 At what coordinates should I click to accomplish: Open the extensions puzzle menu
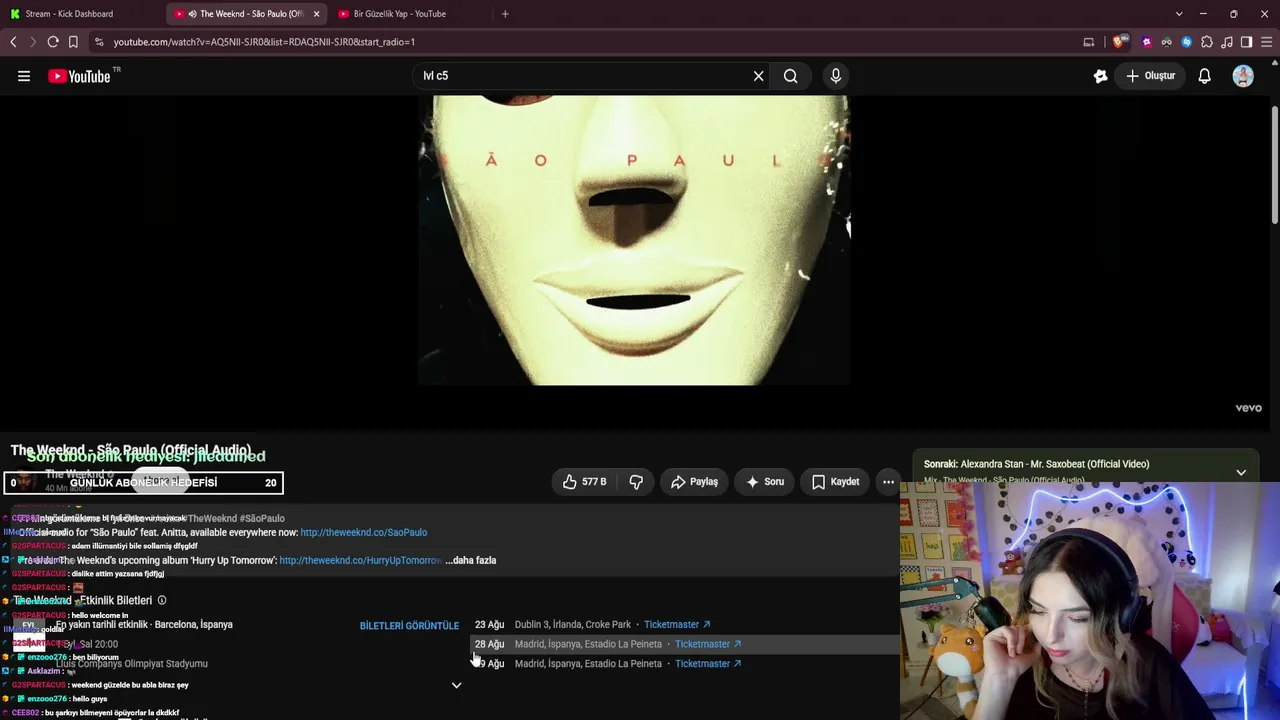[x=1207, y=42]
